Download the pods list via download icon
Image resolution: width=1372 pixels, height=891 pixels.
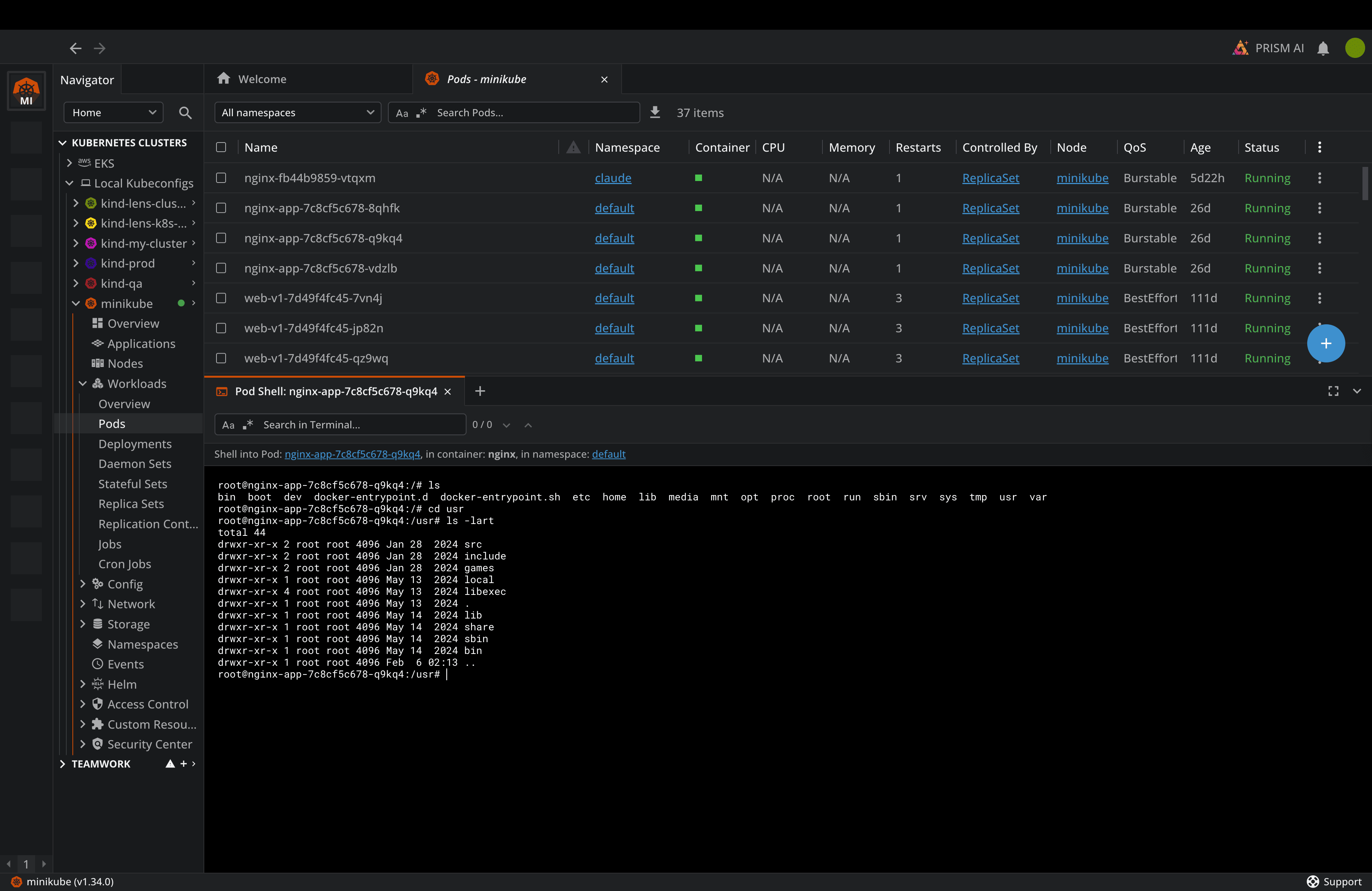coord(655,112)
